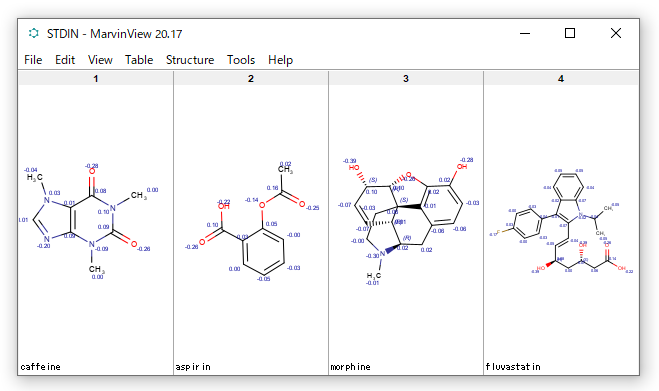Image resolution: width=659 pixels, height=391 pixels.
Task: Open the Tools menu
Action: coord(241,60)
